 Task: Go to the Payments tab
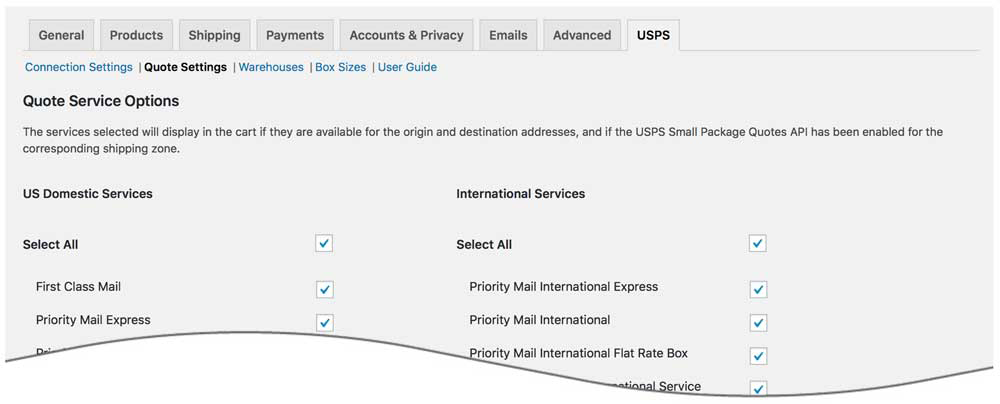coord(295,35)
